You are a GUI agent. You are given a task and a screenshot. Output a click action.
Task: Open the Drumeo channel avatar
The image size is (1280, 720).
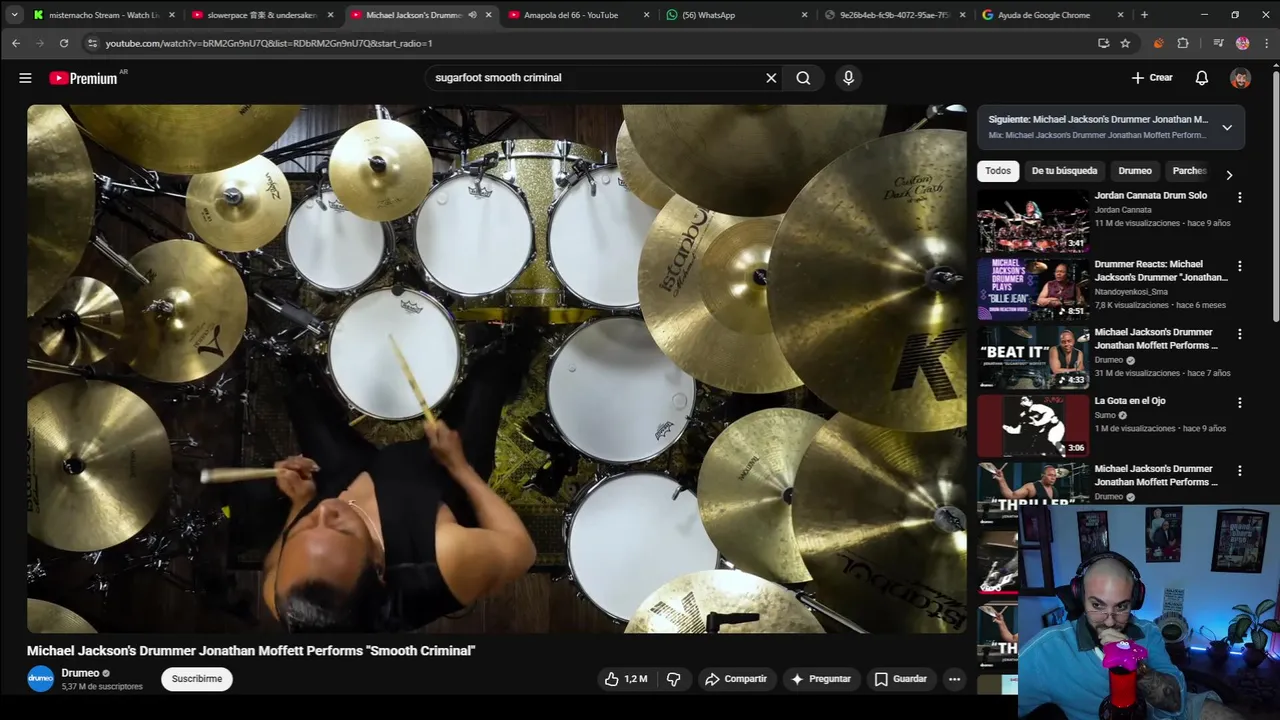[40, 679]
